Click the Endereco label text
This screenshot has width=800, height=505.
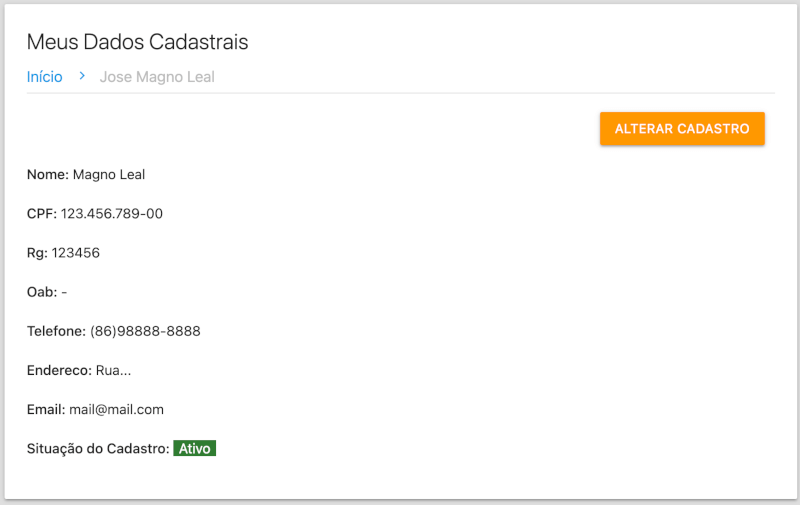59,370
